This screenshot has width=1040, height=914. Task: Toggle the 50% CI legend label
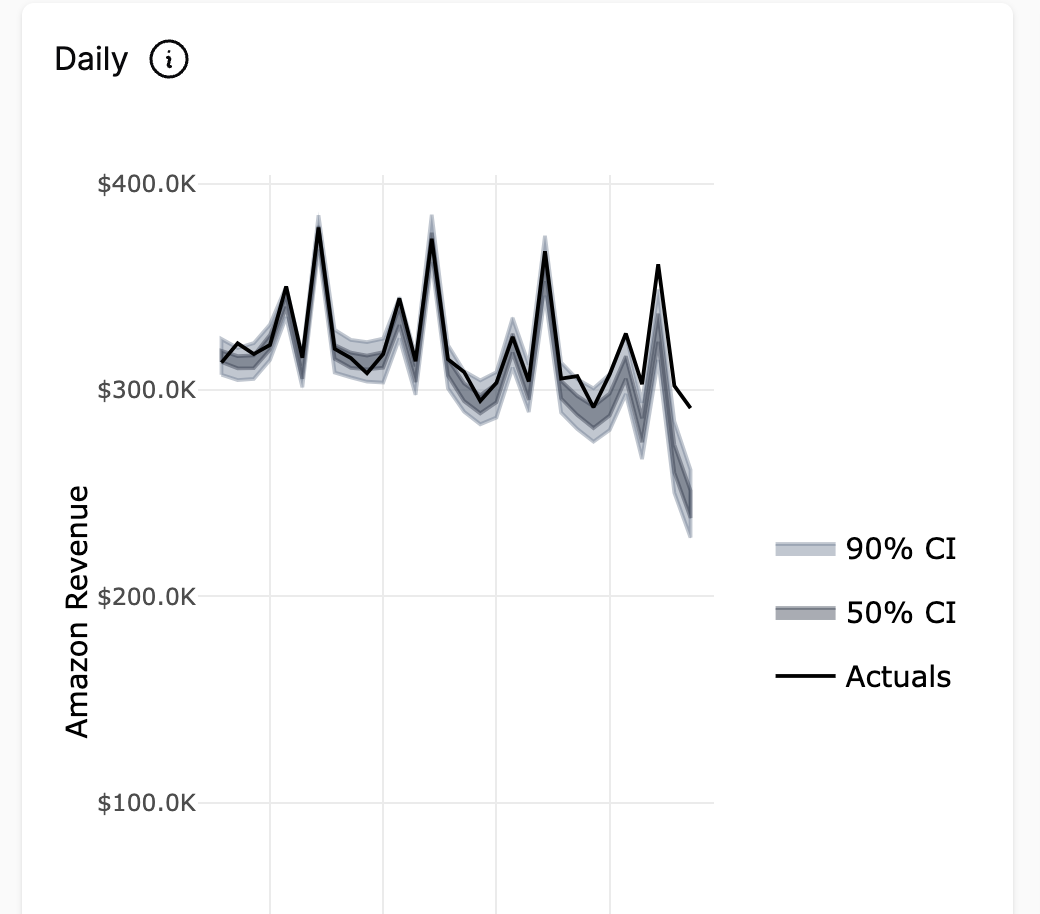pos(900,612)
